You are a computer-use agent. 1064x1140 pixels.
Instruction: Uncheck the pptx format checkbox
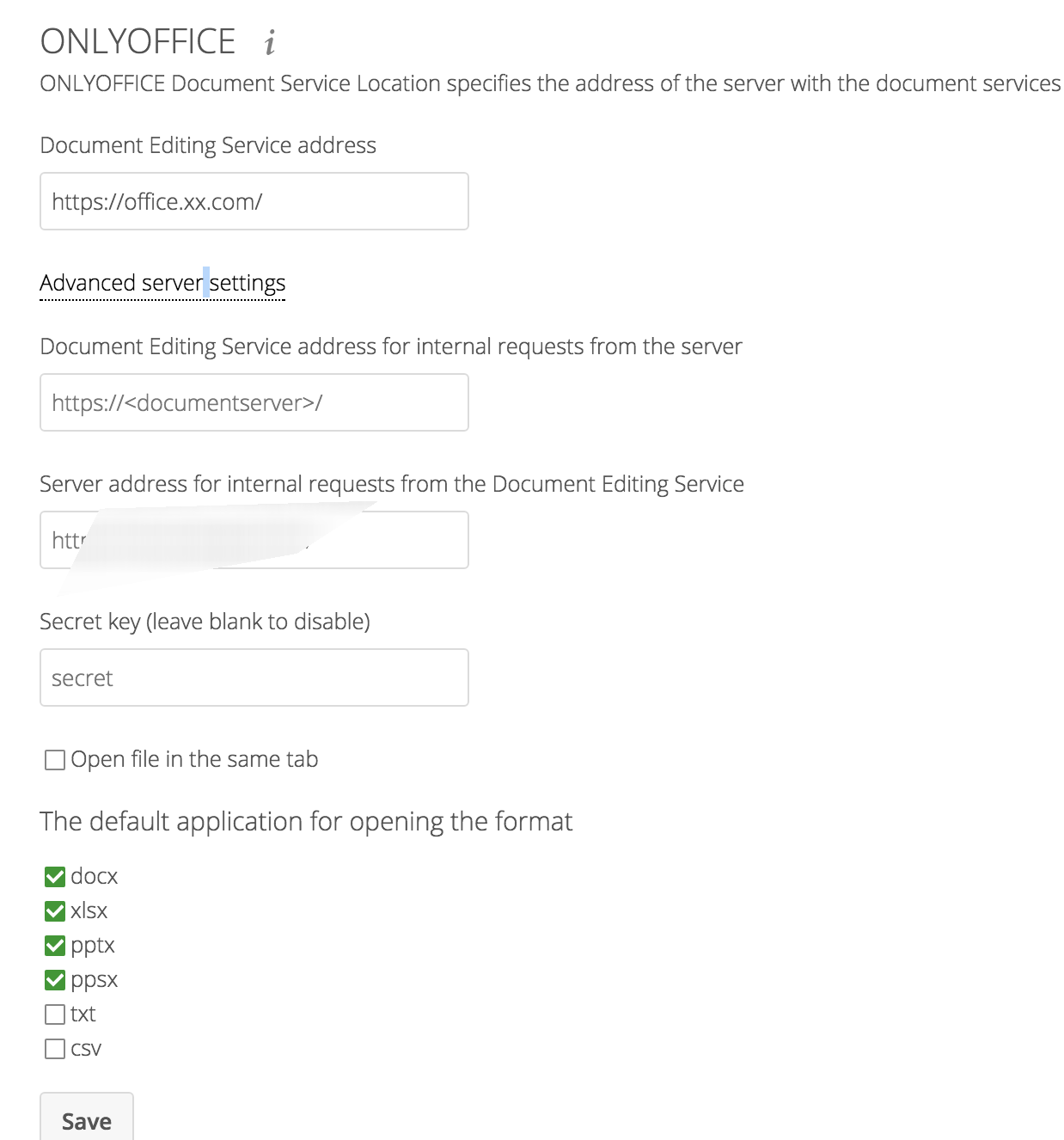click(54, 945)
